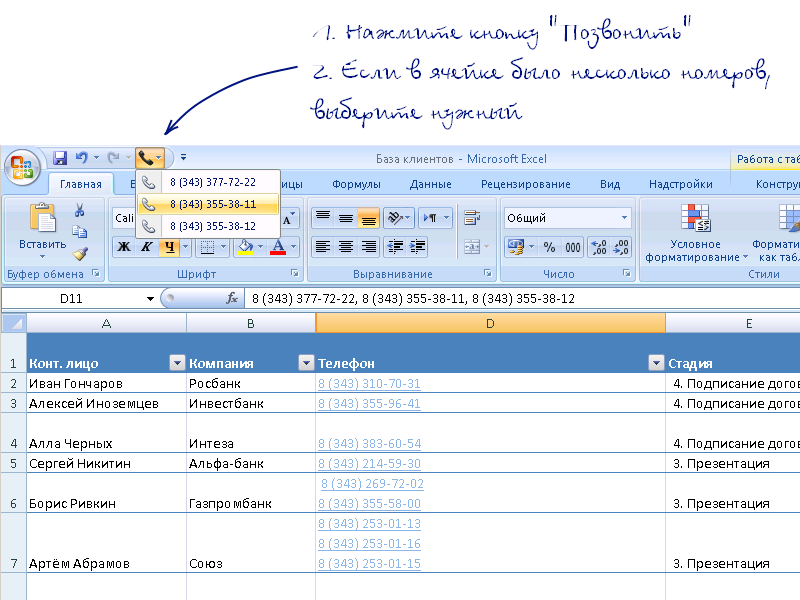Toggle align text left

pyautogui.click(x=322, y=247)
